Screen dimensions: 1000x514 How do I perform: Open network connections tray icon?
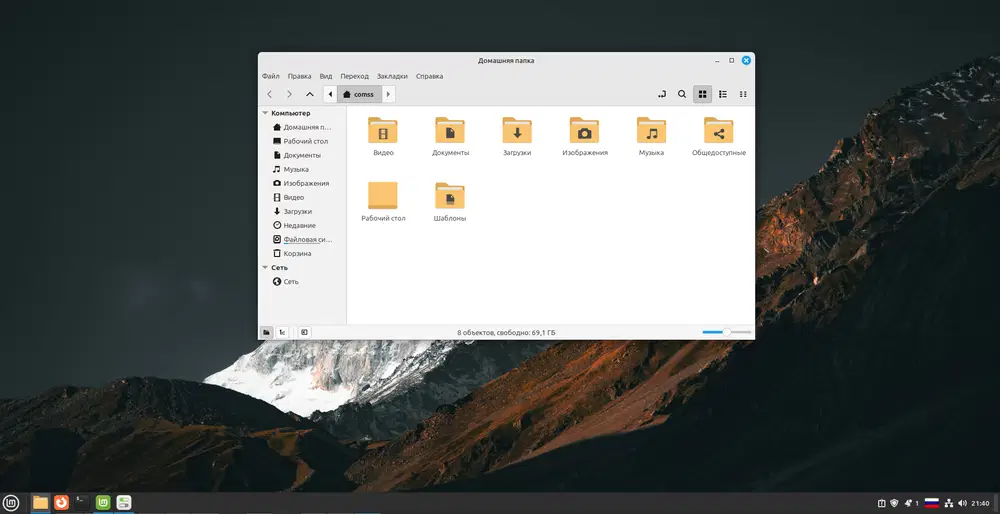(949, 503)
